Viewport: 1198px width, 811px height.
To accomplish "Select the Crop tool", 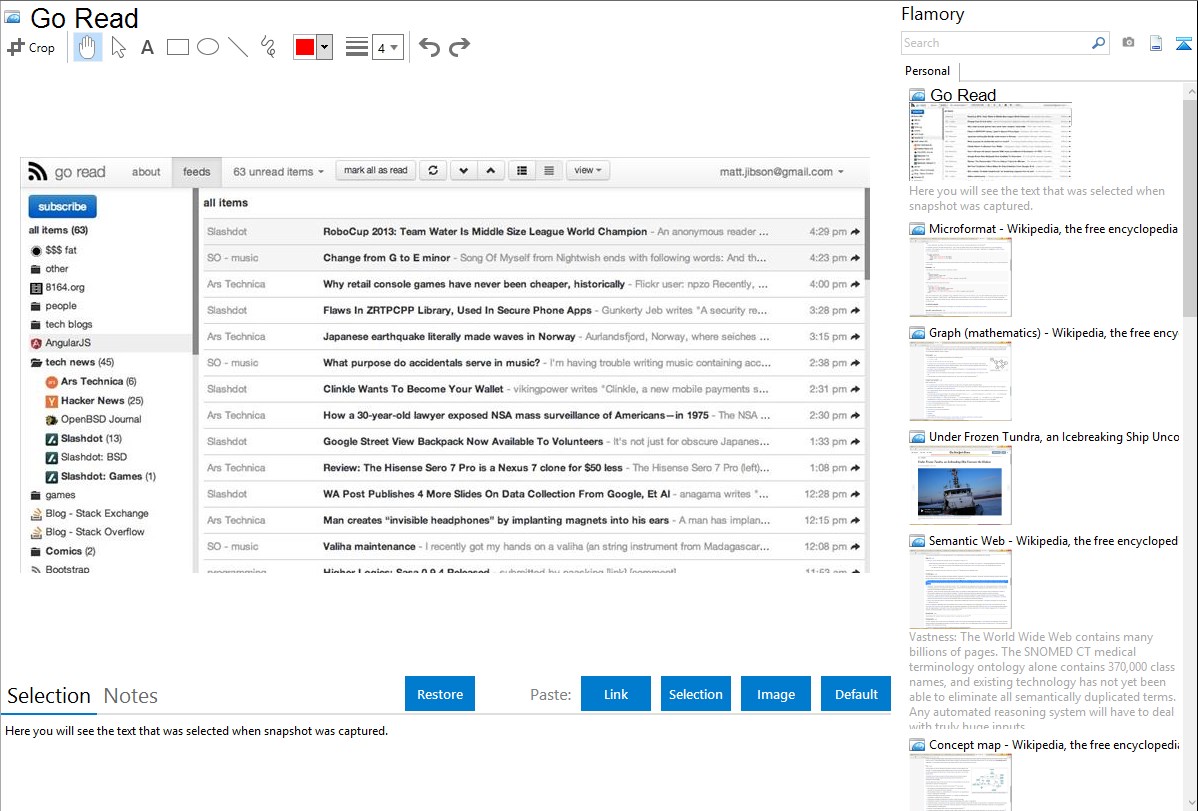I will (x=31, y=47).
